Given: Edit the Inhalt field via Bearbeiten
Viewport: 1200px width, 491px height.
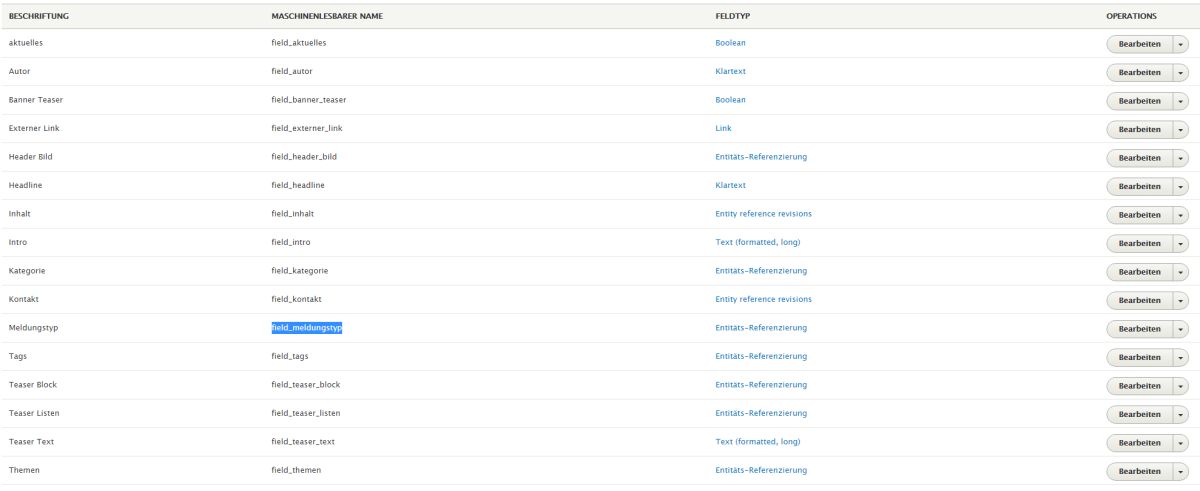Looking at the screenshot, I should [1139, 215].
